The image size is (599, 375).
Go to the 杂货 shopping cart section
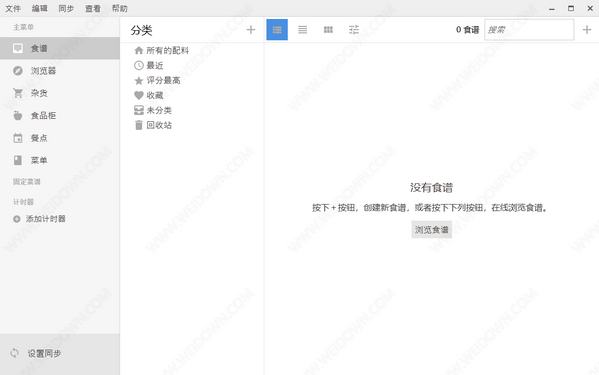click(x=60, y=93)
